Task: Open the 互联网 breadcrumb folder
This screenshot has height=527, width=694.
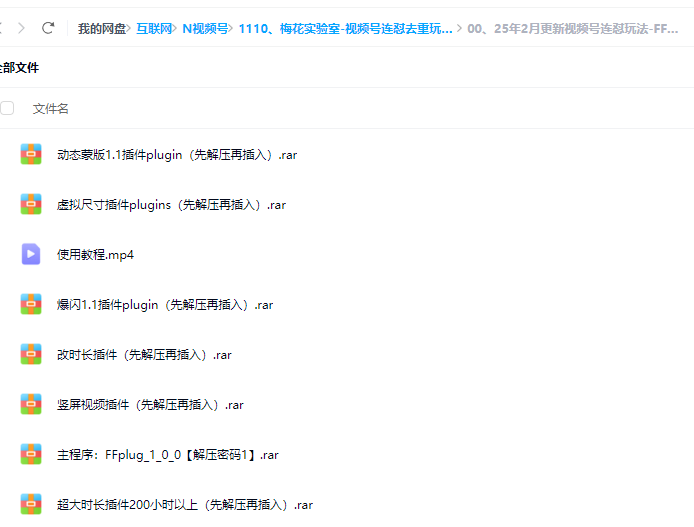Action: [153, 29]
